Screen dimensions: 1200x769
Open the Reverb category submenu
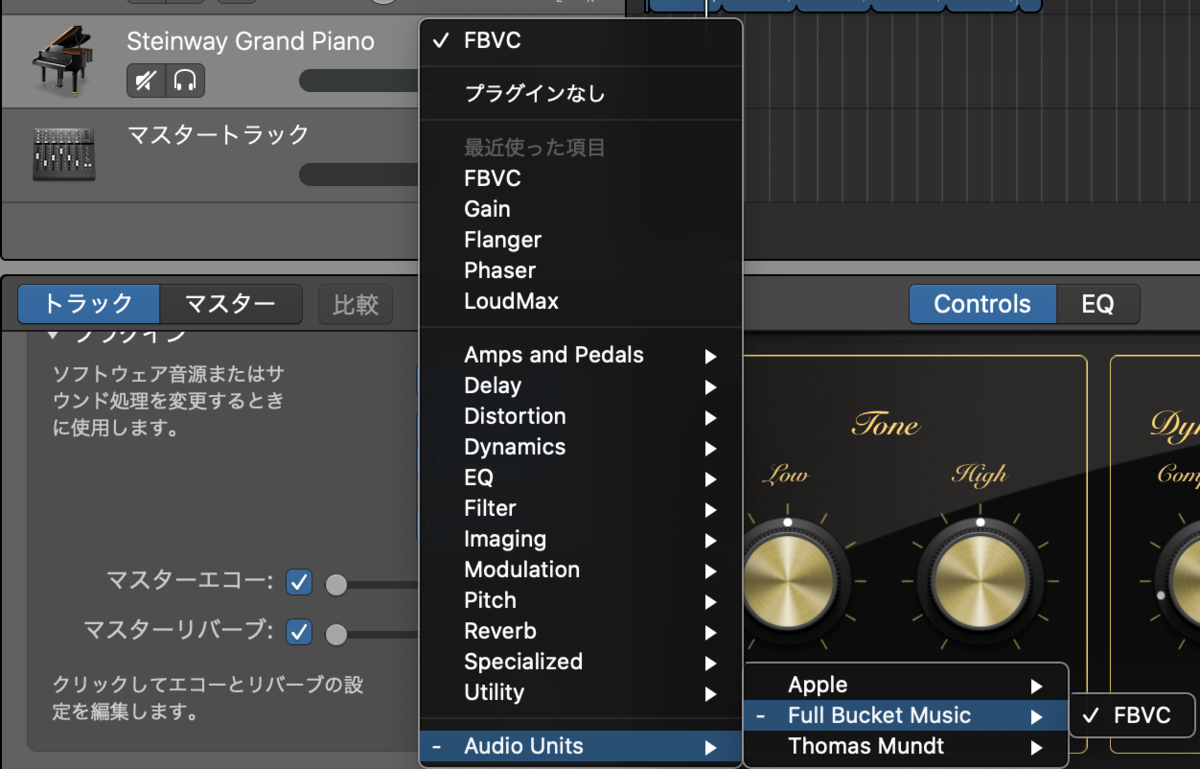[x=500, y=631]
